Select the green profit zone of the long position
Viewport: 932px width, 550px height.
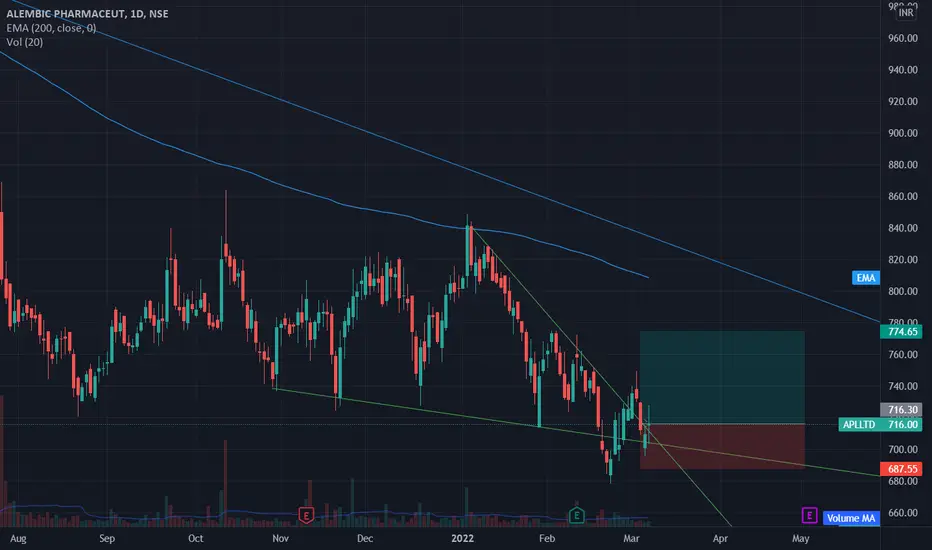click(x=722, y=378)
